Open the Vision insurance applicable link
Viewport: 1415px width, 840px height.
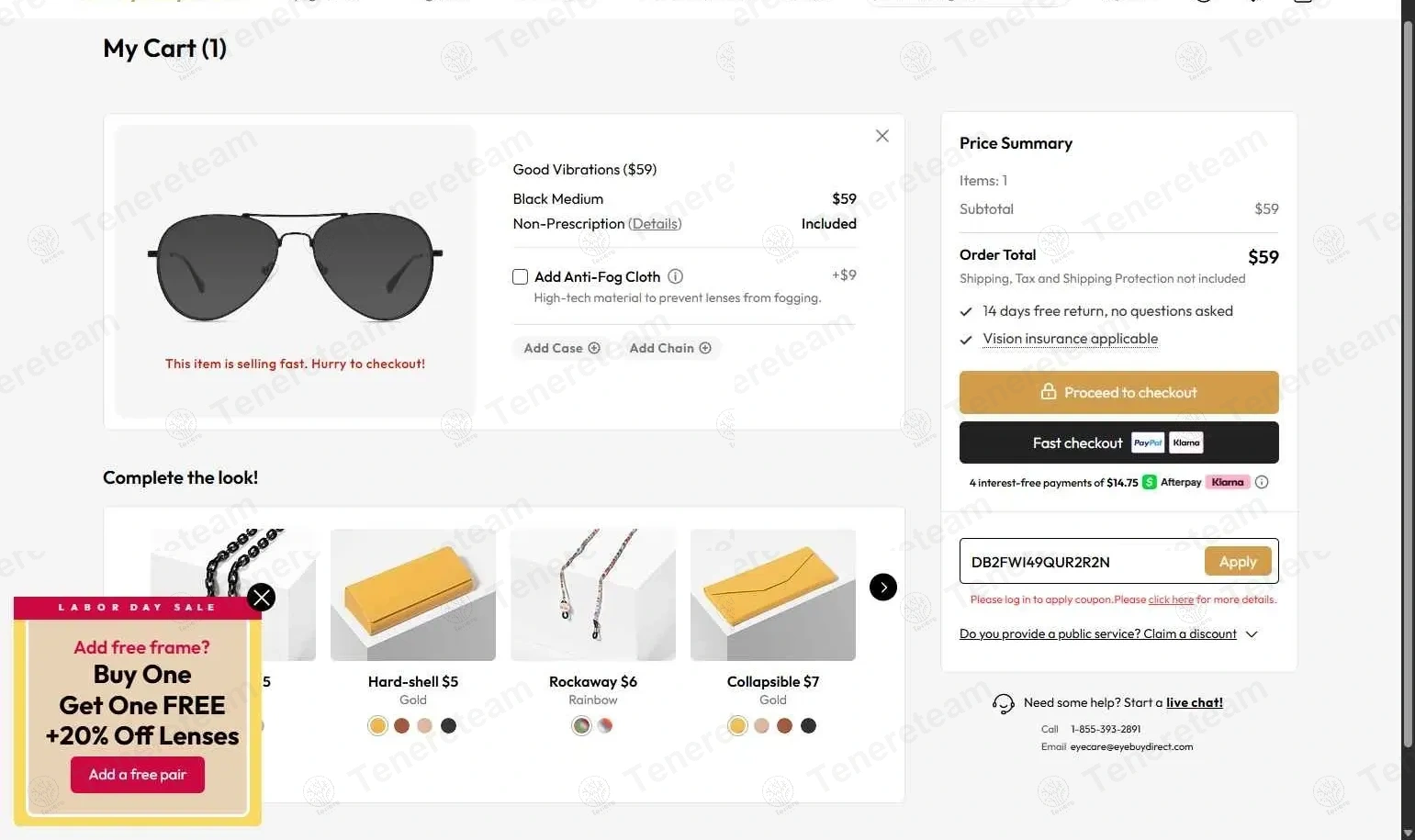[x=1070, y=339]
